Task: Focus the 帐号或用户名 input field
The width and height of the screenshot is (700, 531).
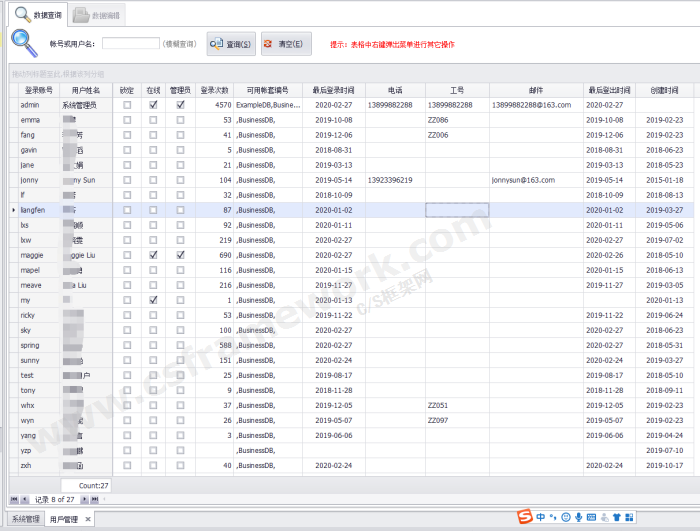Action: tap(131, 43)
